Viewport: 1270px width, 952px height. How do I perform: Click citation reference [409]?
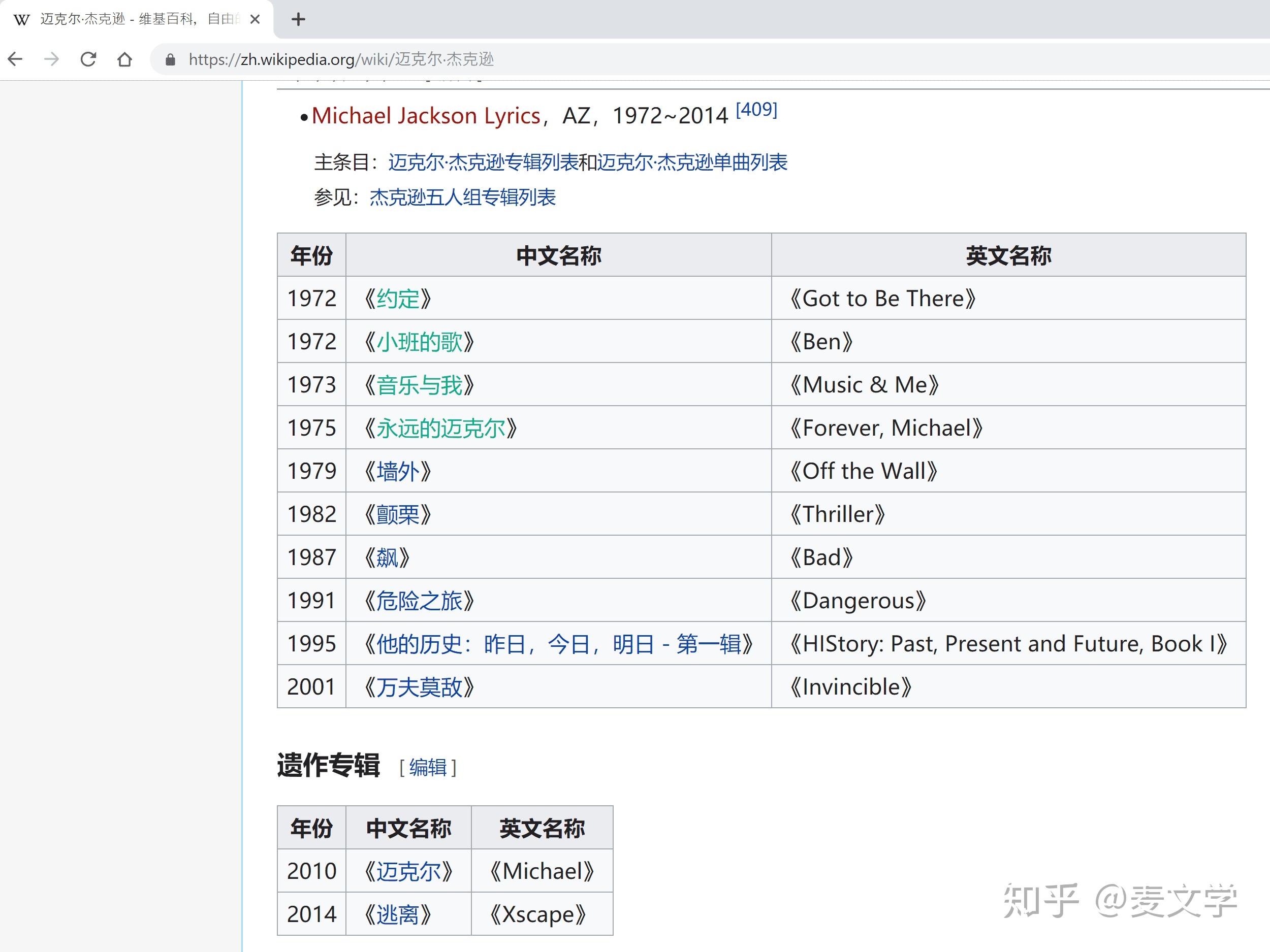click(x=756, y=109)
